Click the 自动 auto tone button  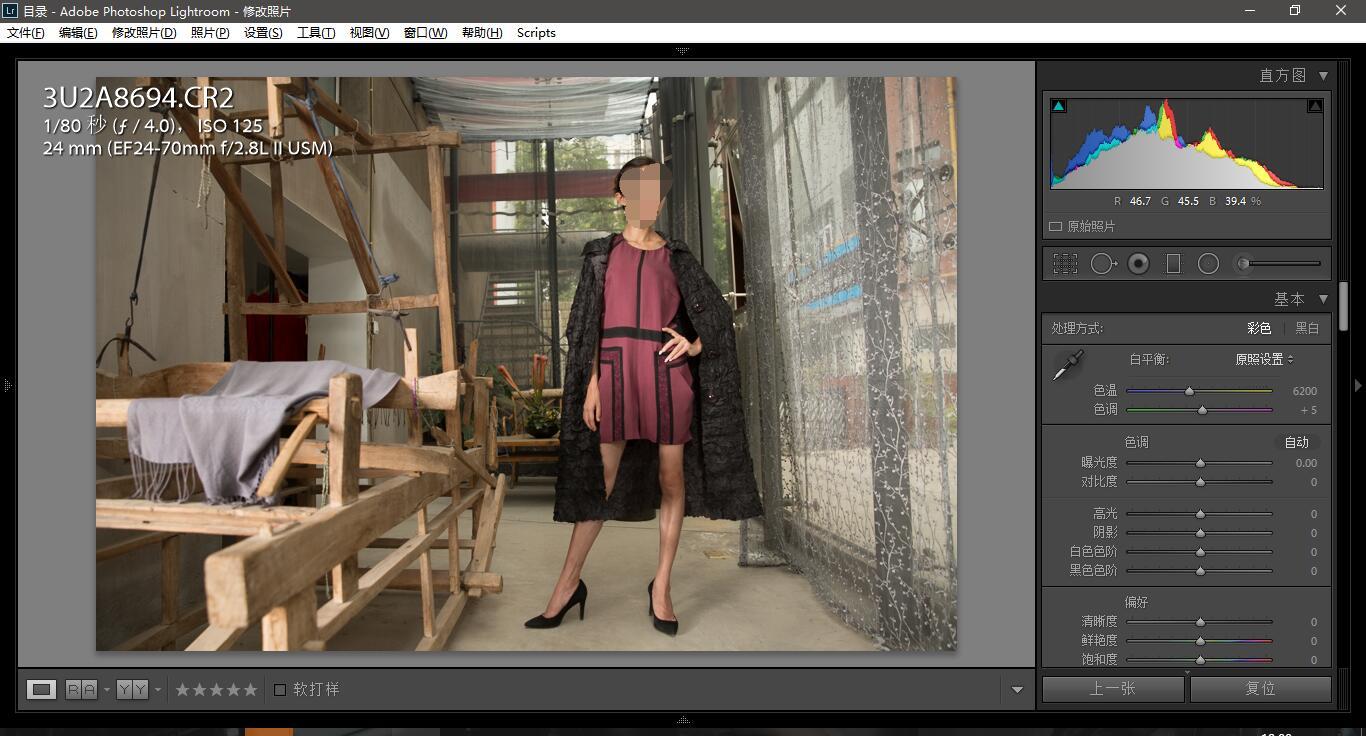pos(1296,442)
